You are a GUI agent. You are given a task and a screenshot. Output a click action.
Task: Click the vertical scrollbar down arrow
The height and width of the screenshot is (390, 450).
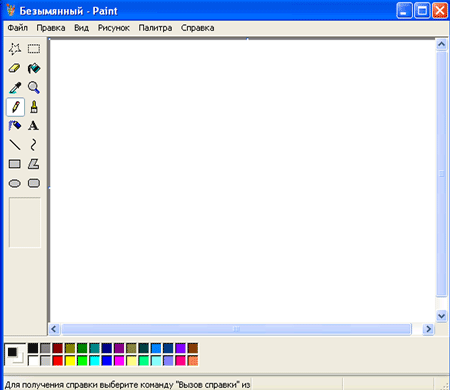pos(442,316)
